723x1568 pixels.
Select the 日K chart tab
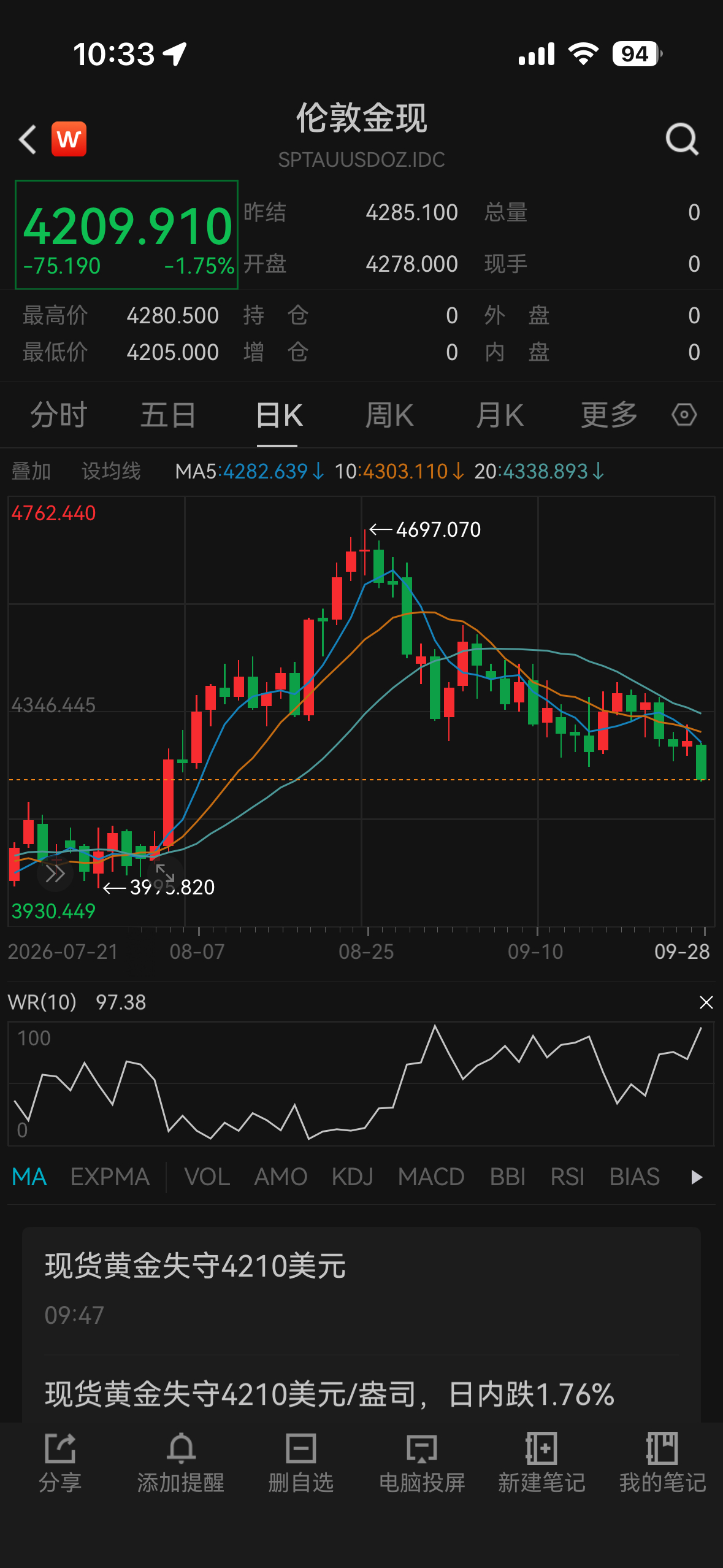pyautogui.click(x=279, y=415)
